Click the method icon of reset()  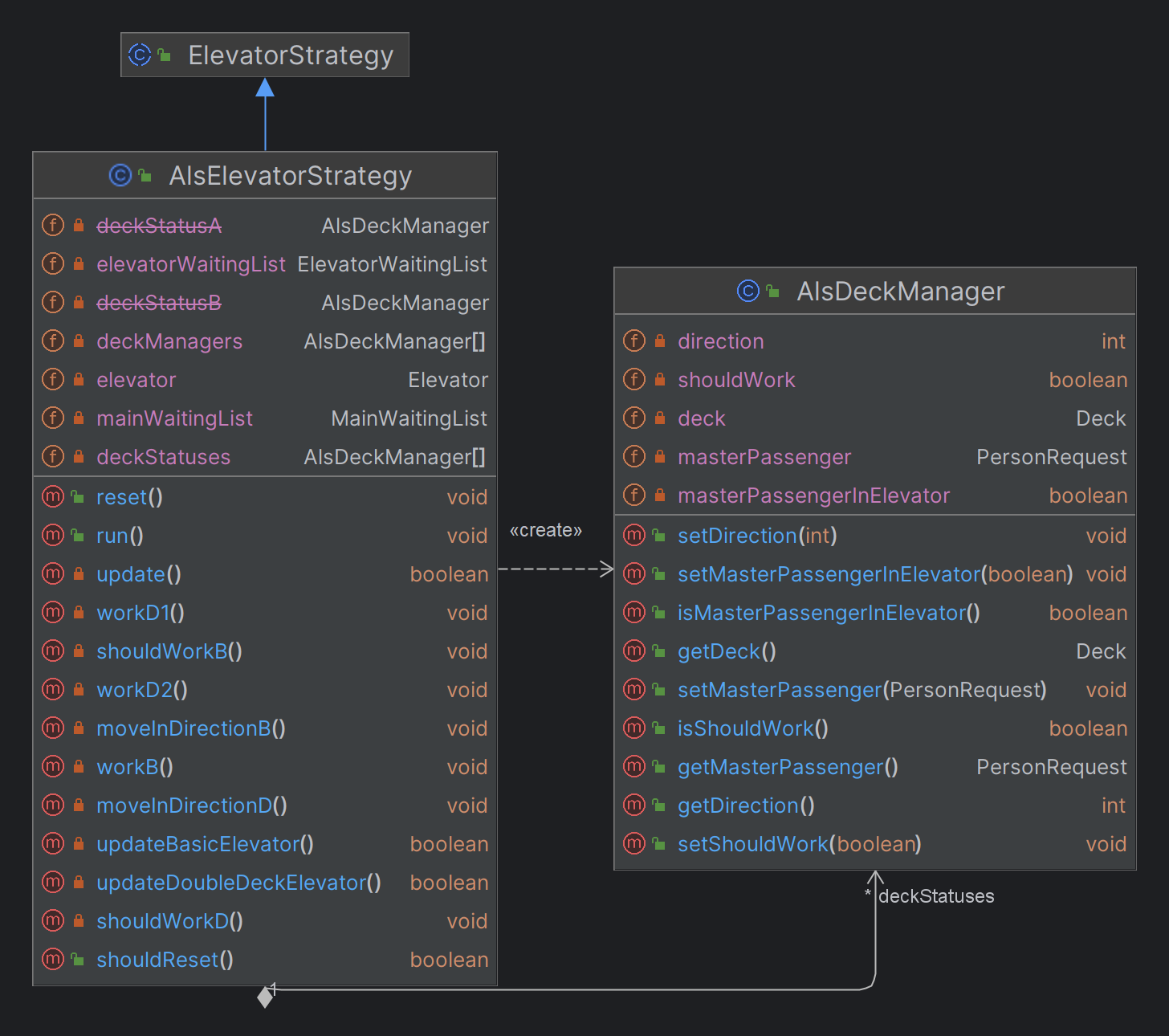[53, 496]
